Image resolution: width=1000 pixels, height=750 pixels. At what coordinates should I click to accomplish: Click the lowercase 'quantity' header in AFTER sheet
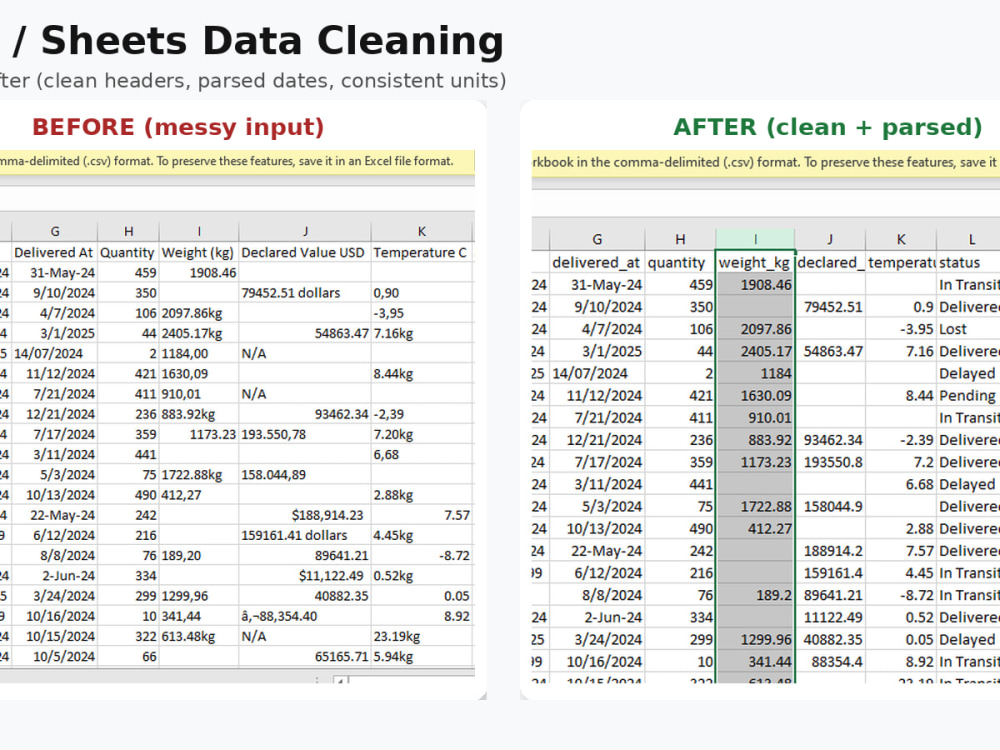click(x=680, y=262)
